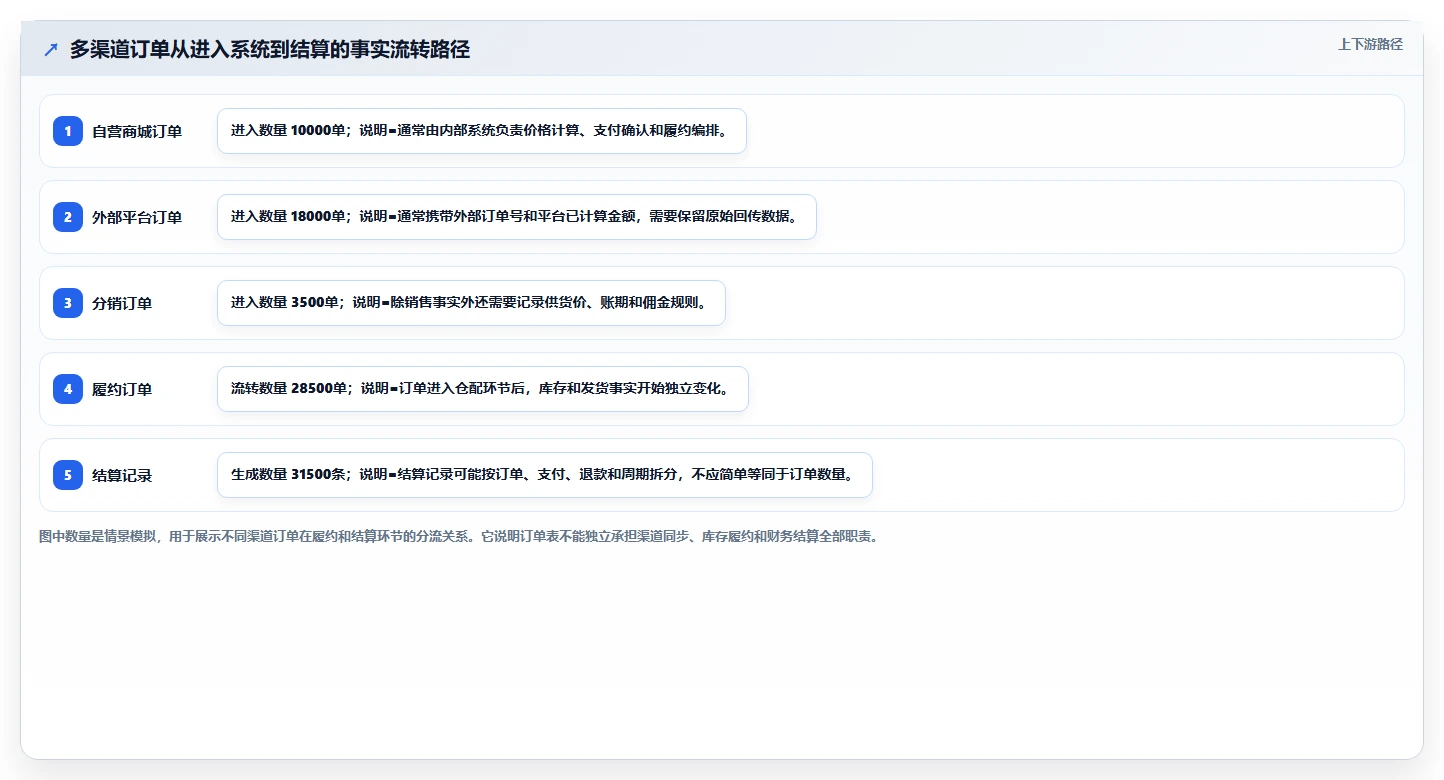Click the 结算记录 label
The width and height of the screenshot is (1444, 780).
click(x=122, y=475)
